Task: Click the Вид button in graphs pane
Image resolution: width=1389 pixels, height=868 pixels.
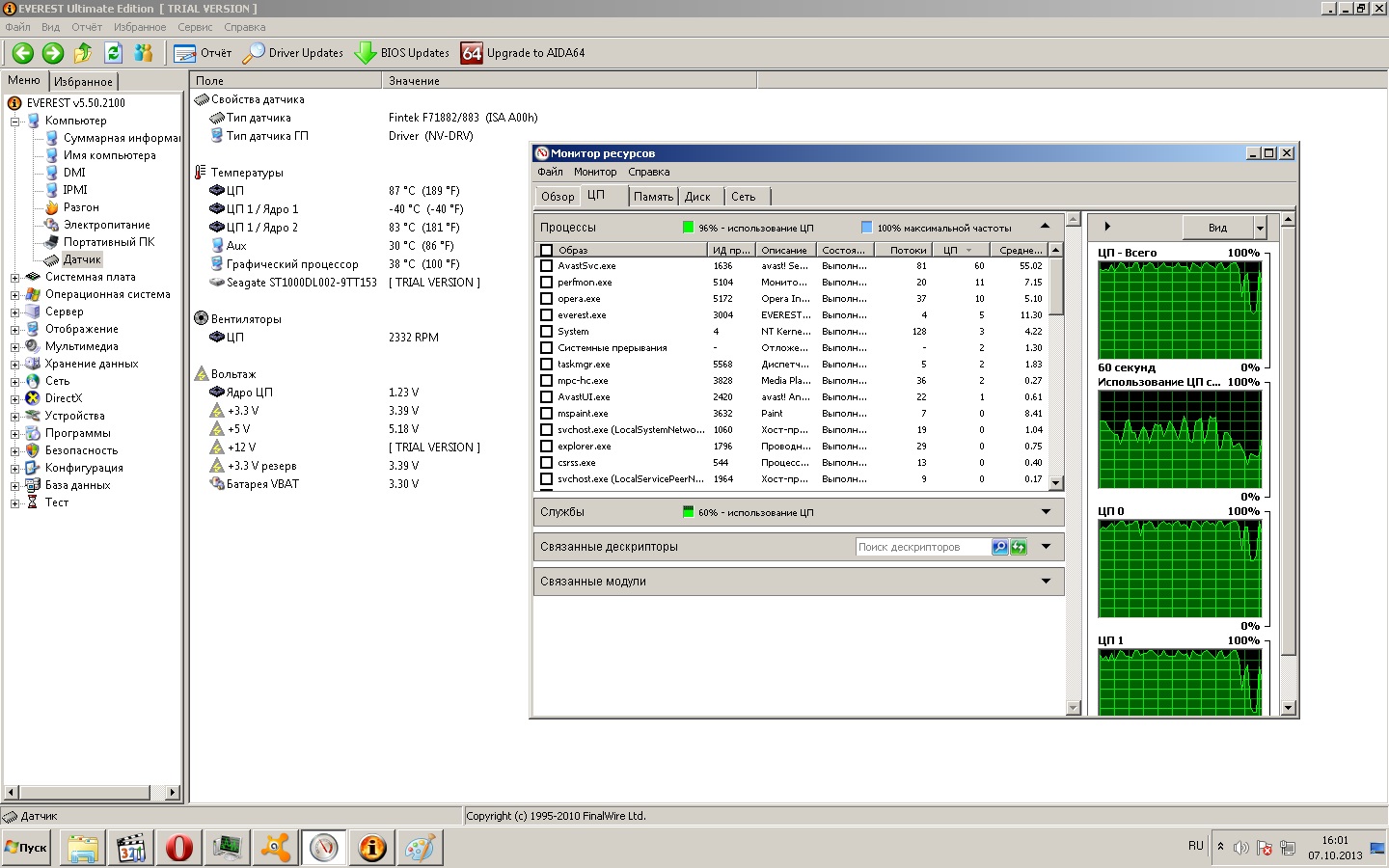Action: coord(1217,228)
